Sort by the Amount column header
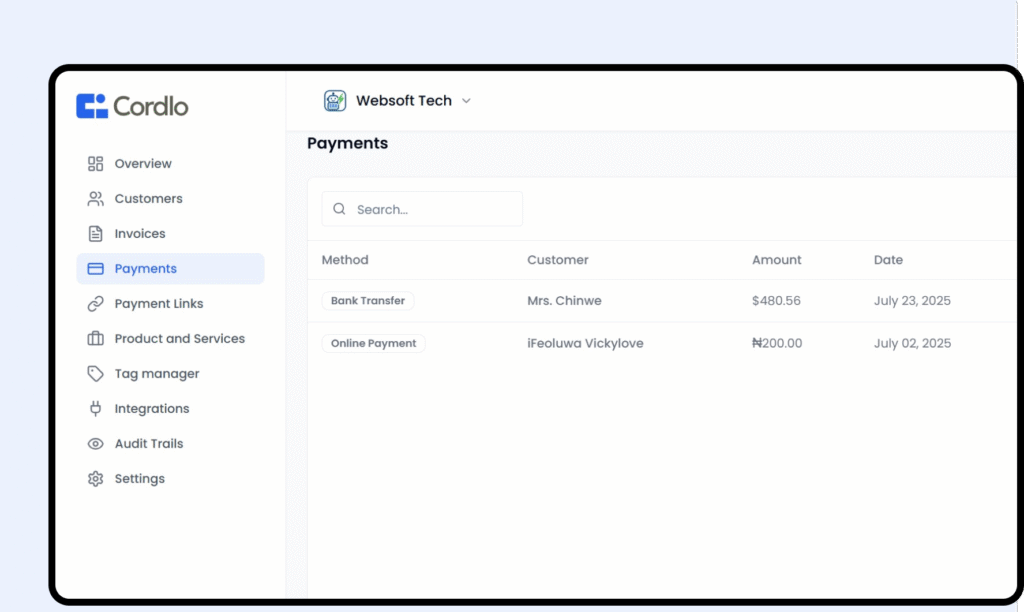 pos(776,260)
